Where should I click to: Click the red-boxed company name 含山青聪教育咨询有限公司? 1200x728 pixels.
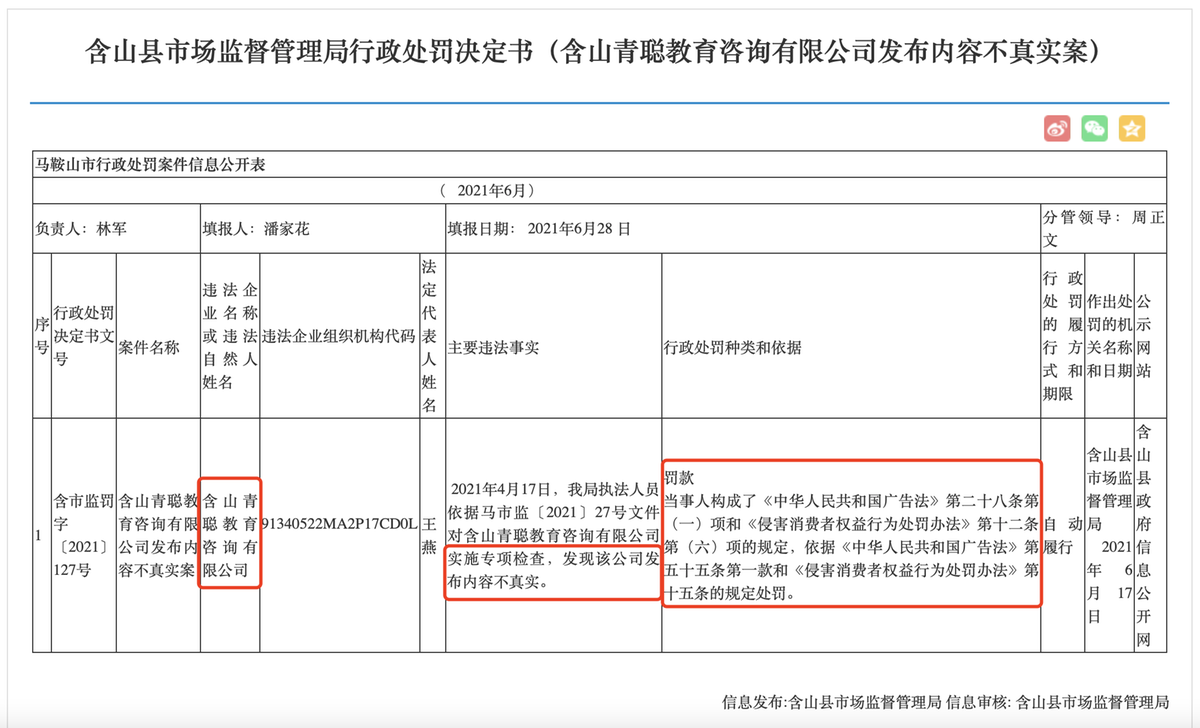pos(230,535)
